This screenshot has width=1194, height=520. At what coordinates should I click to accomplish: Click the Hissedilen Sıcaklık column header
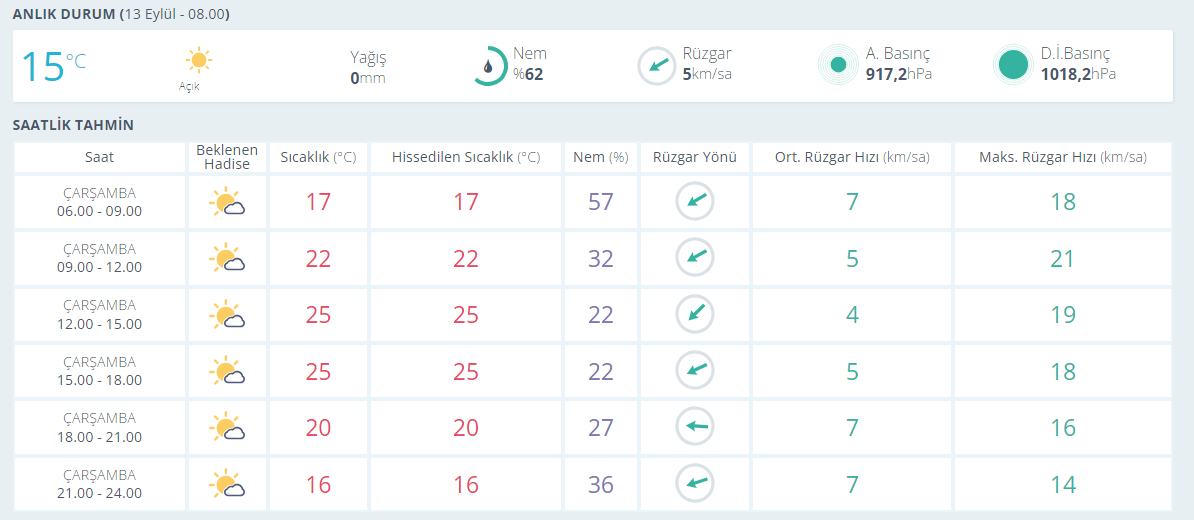point(466,158)
